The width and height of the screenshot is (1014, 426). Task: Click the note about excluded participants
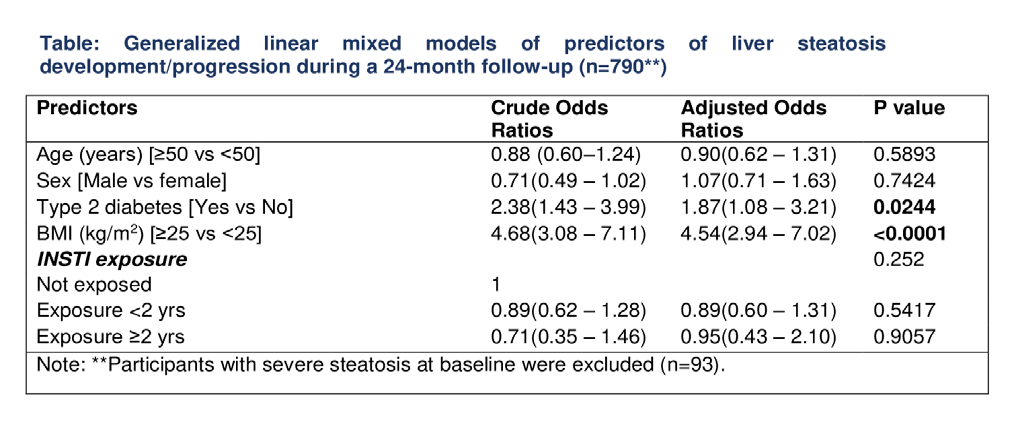coord(381,365)
